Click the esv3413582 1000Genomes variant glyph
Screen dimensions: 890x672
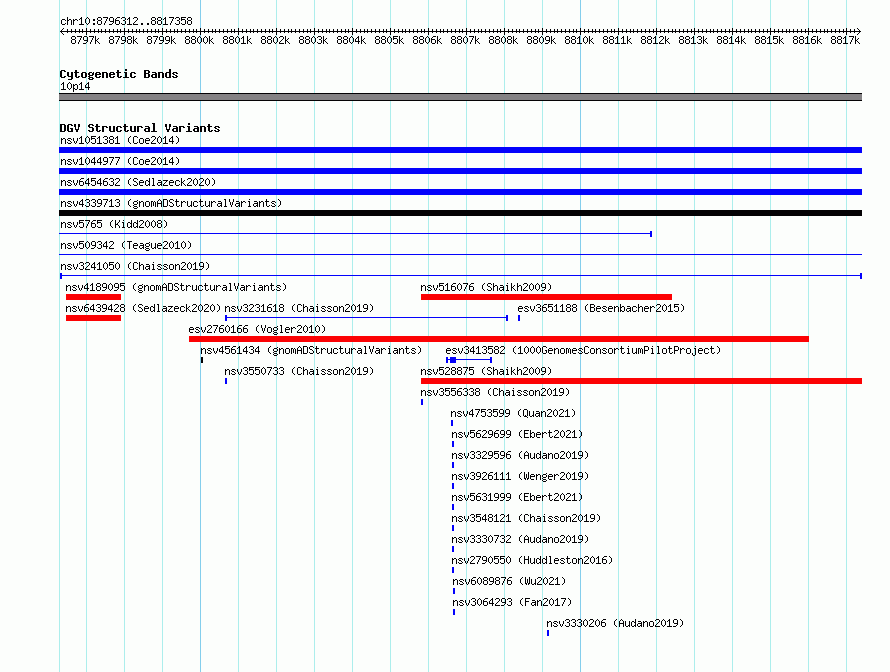point(469,360)
